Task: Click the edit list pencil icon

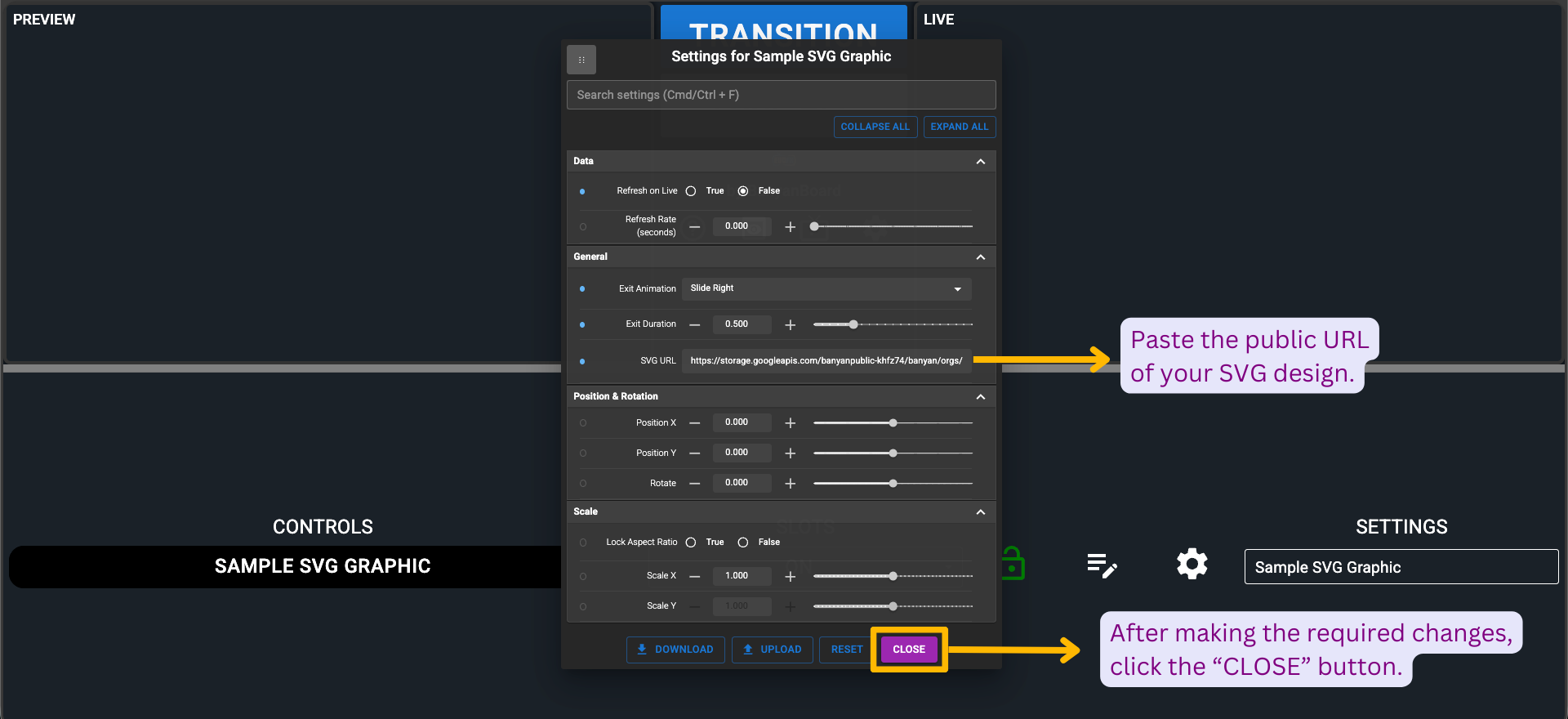Action: point(1102,565)
